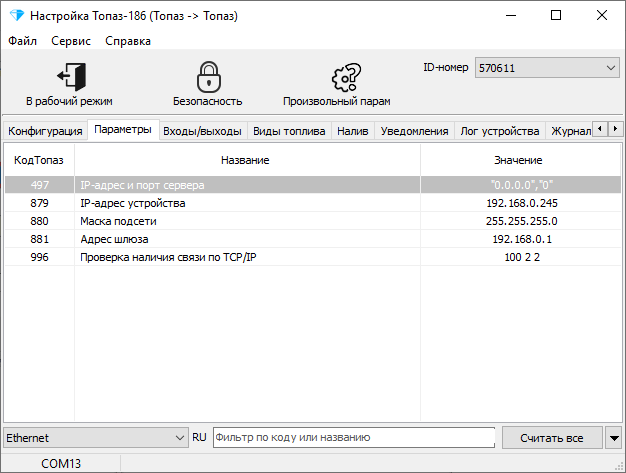
Task: Click code cell 880
Action: [40, 221]
